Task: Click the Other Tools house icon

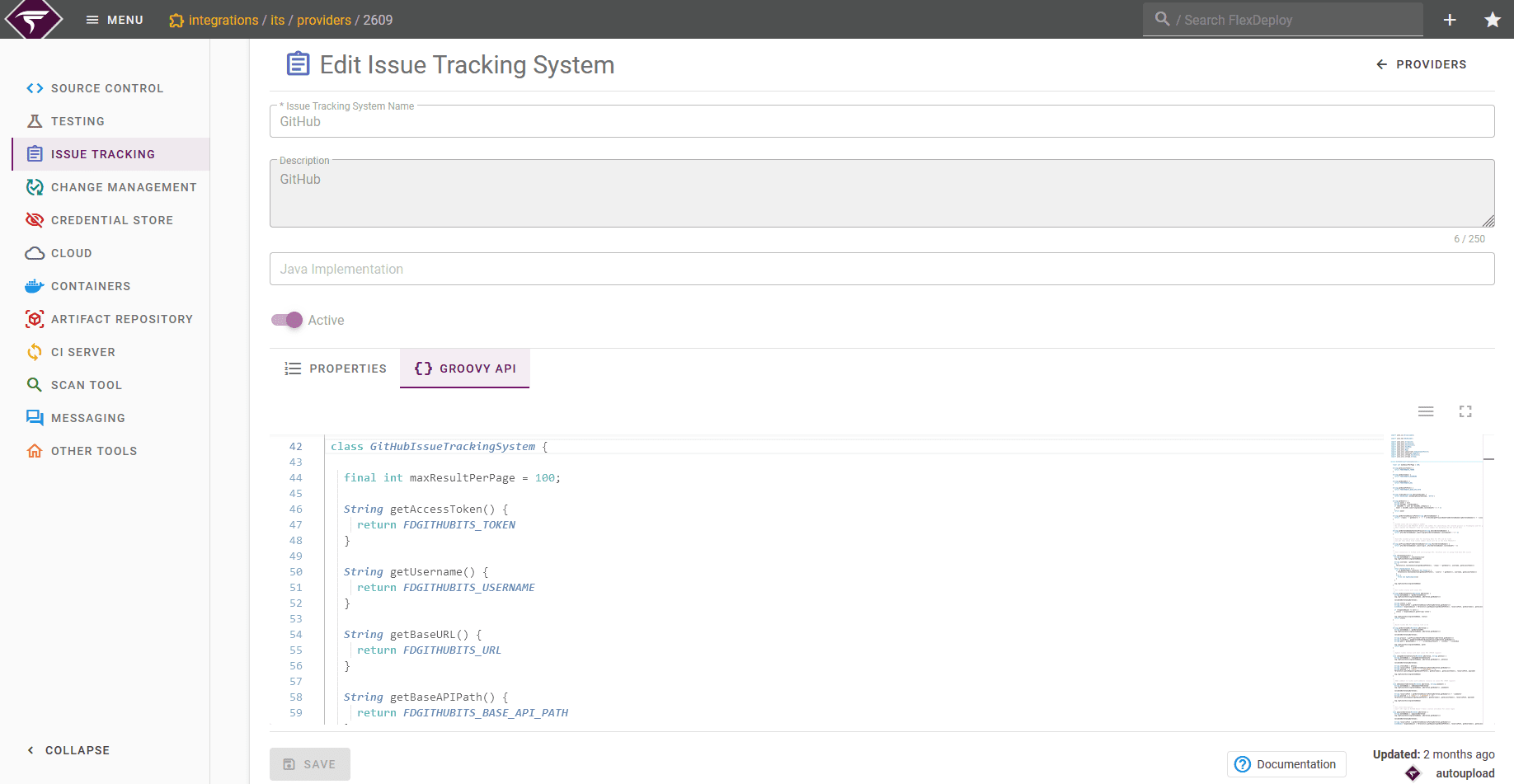Action: pyautogui.click(x=35, y=451)
